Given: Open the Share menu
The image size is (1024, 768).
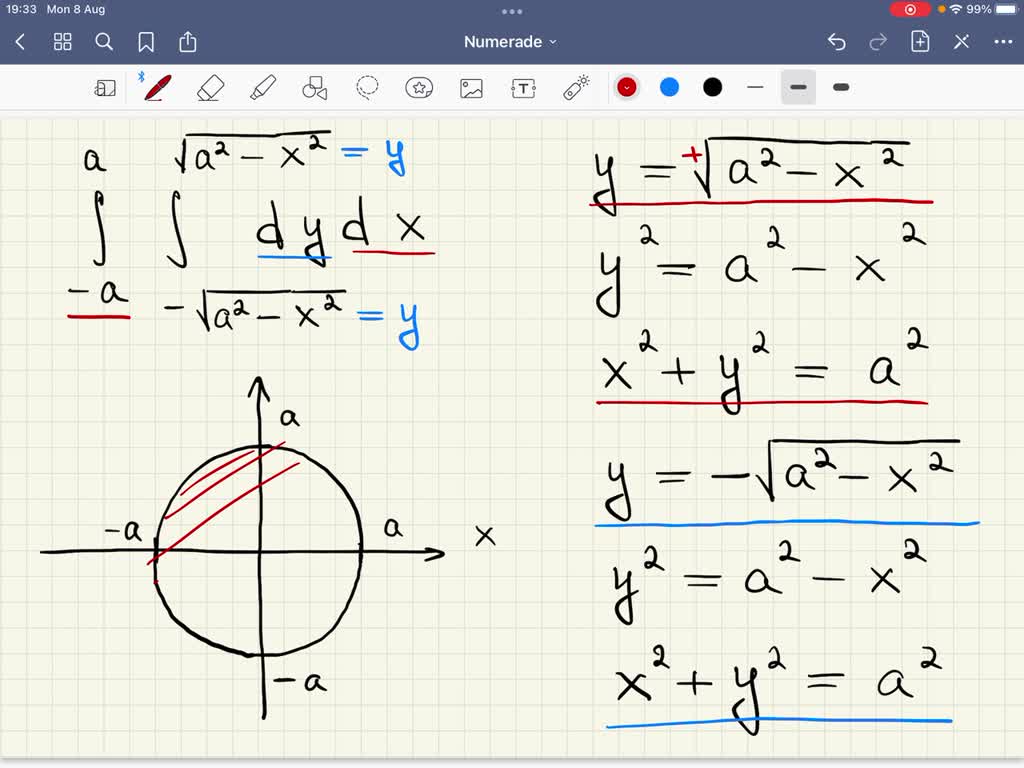Looking at the screenshot, I should click(188, 41).
